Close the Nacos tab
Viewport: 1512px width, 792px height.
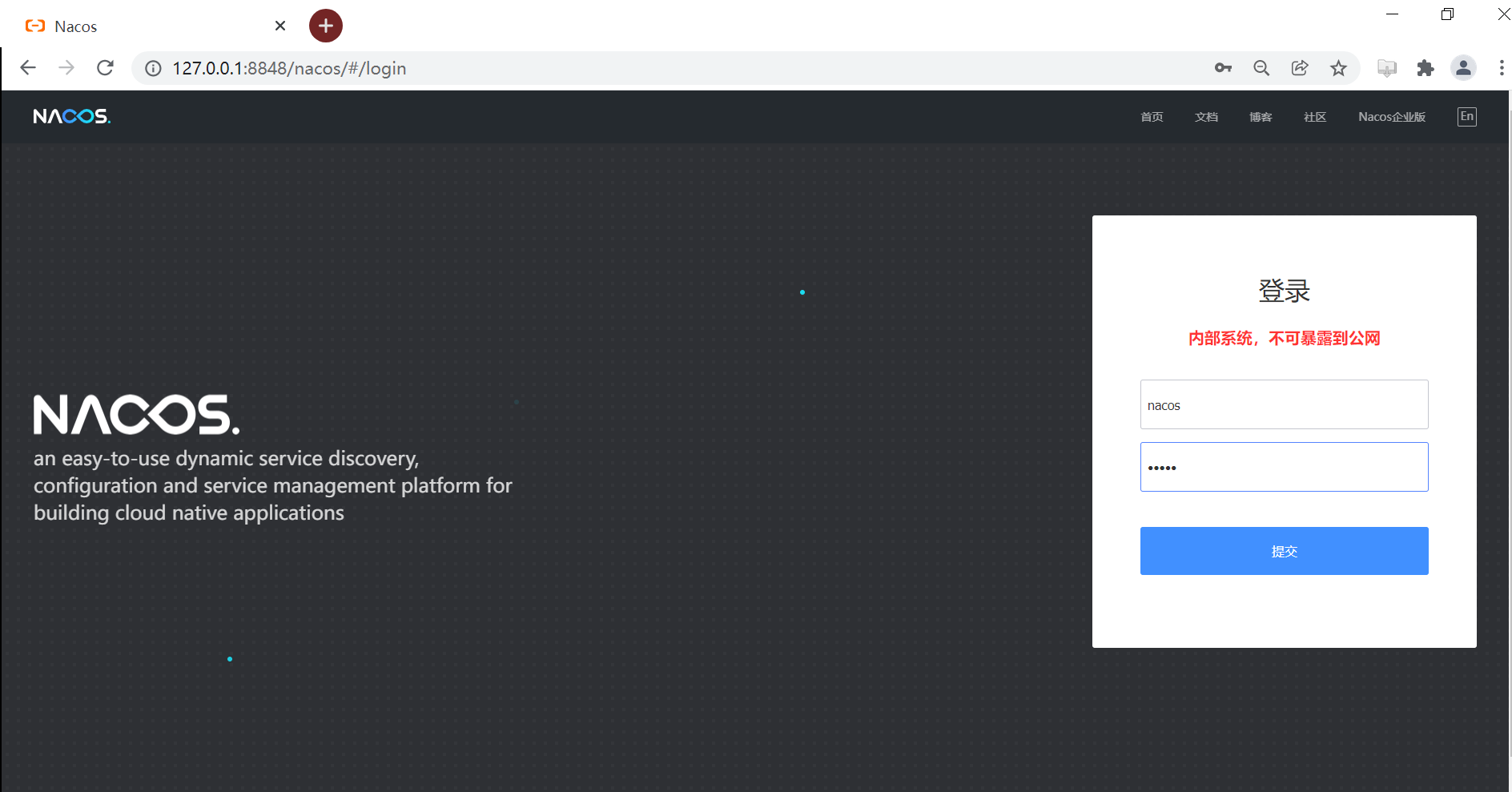click(280, 26)
